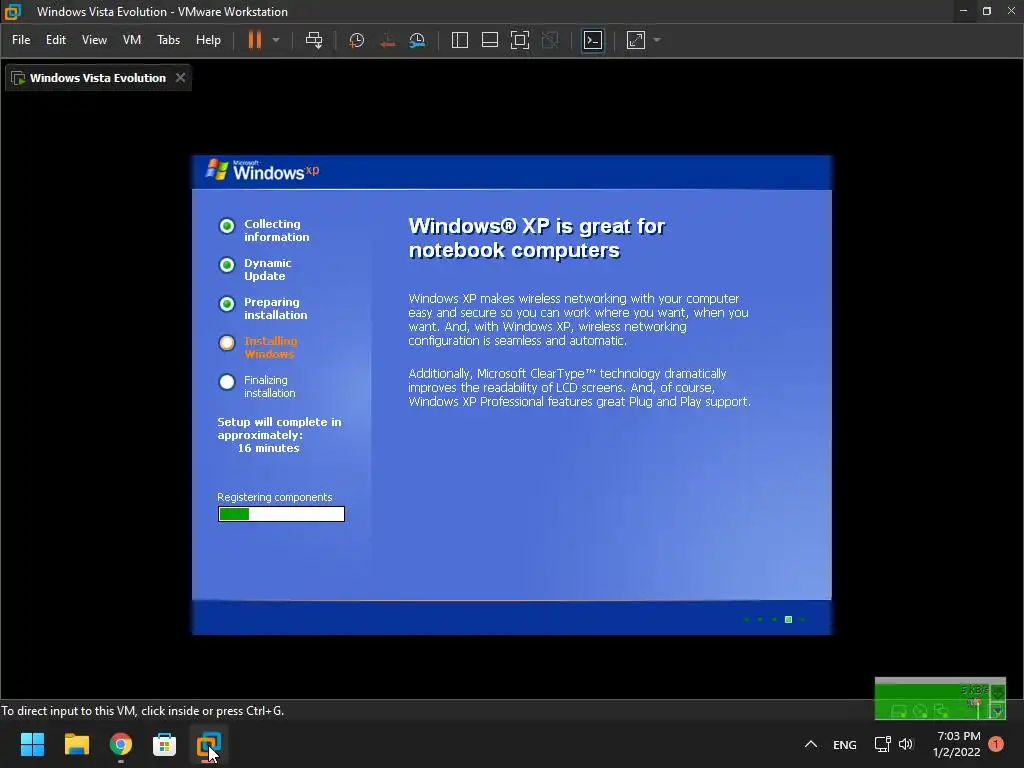
Task: Send Ctrl+Alt+Del to the virtual machine
Action: 314,40
